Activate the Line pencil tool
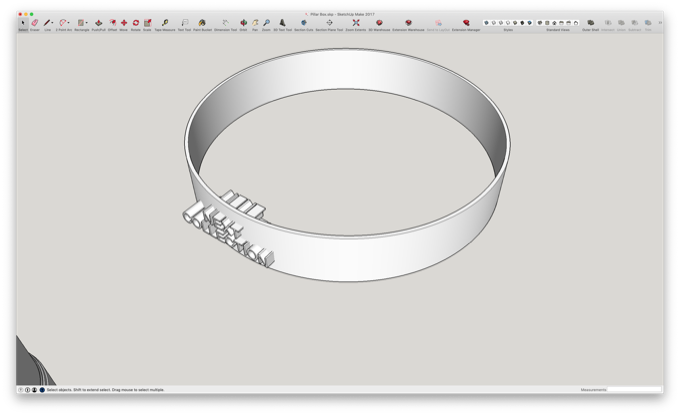The width and height of the screenshot is (680, 415). point(47,23)
